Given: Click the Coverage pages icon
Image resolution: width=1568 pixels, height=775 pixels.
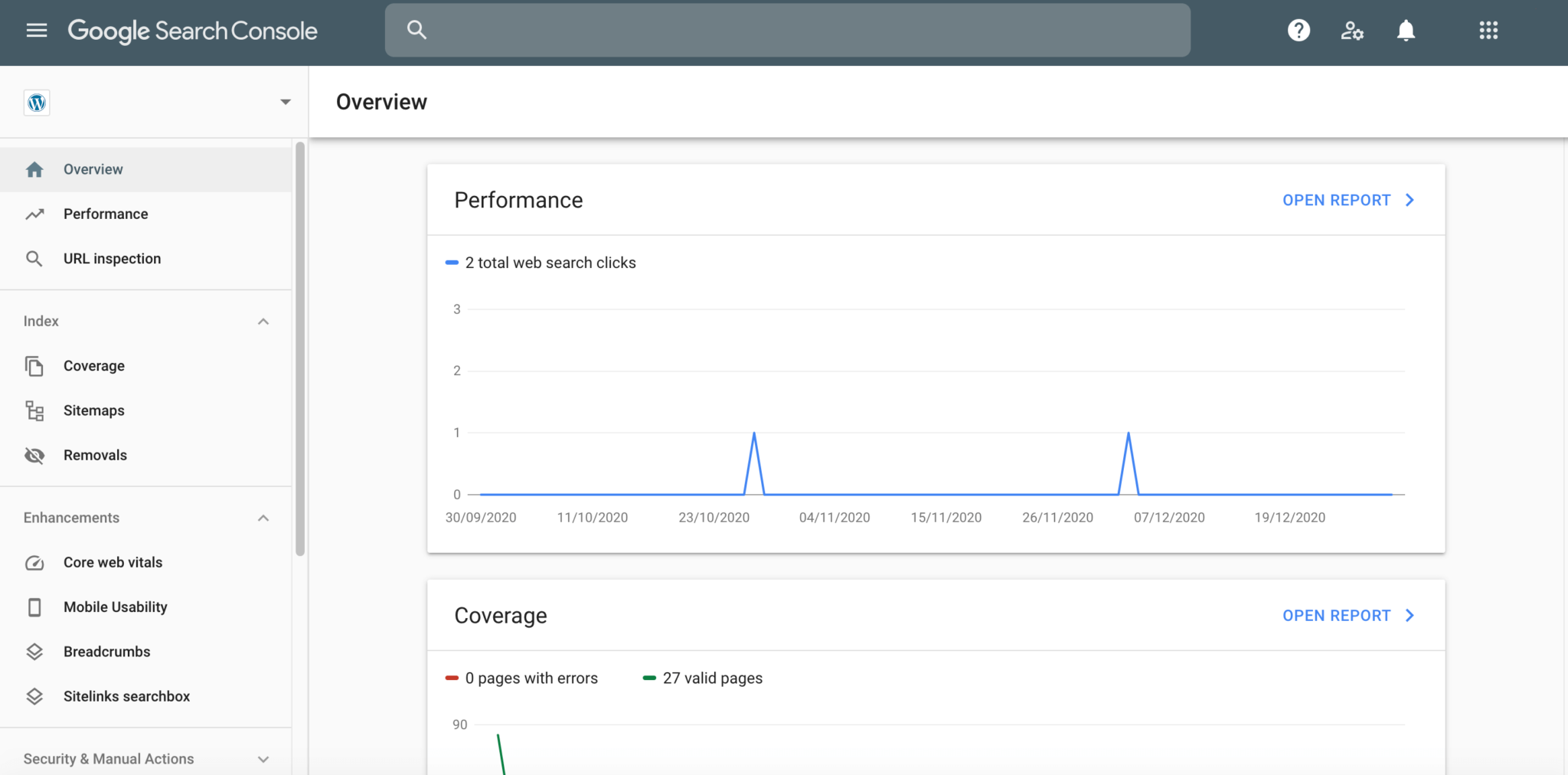Looking at the screenshot, I should 34,366.
